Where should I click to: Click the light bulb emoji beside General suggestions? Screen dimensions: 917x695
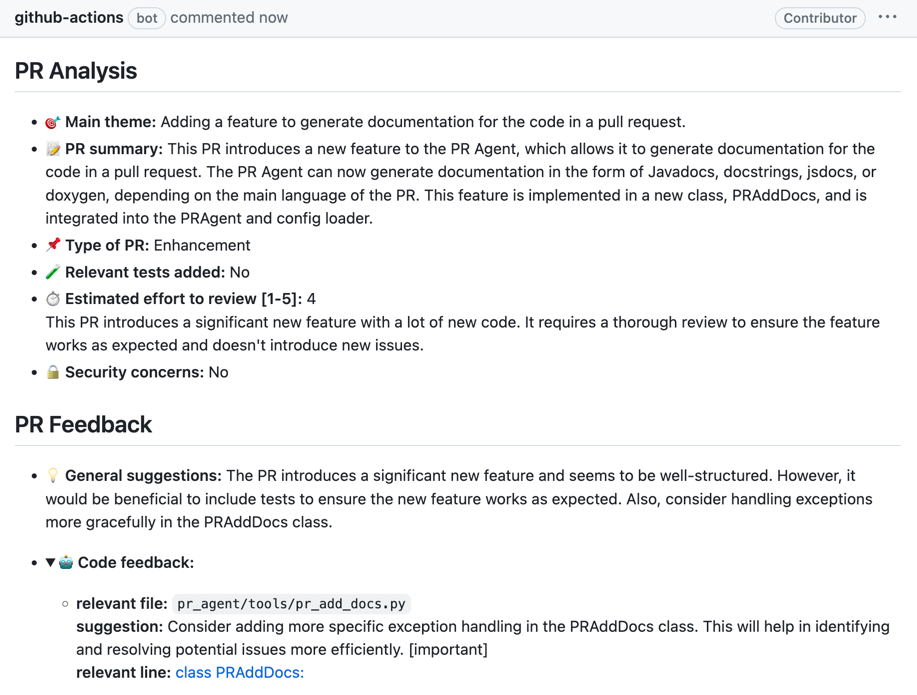53,476
